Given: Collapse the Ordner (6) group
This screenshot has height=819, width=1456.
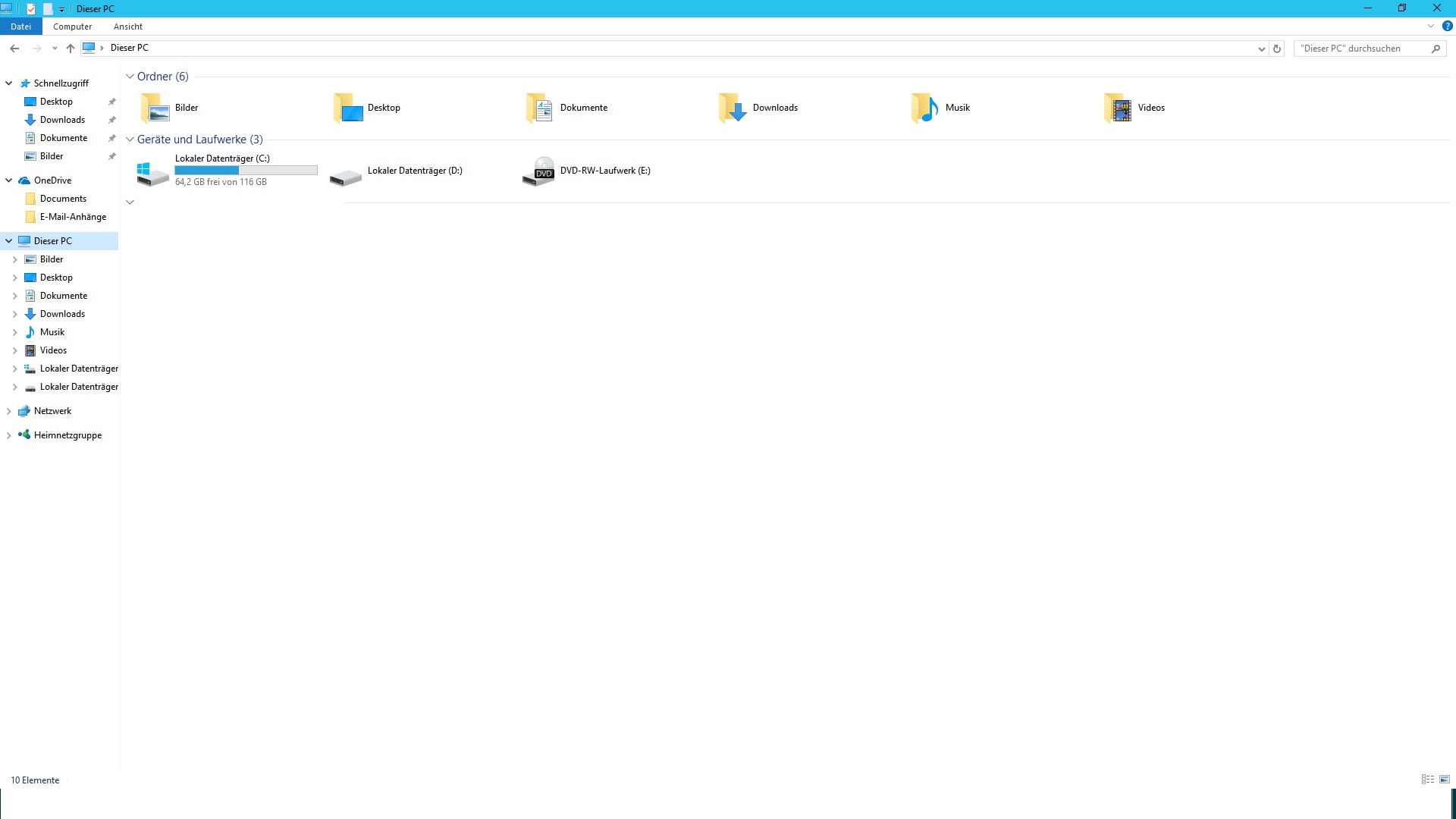Looking at the screenshot, I should pyautogui.click(x=130, y=77).
